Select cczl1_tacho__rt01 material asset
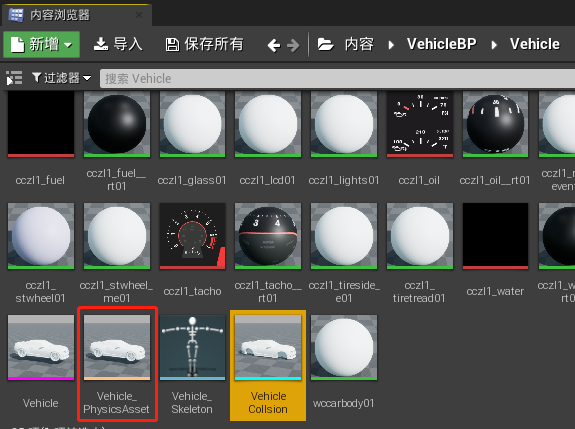The height and width of the screenshot is (429, 575). (x=268, y=253)
